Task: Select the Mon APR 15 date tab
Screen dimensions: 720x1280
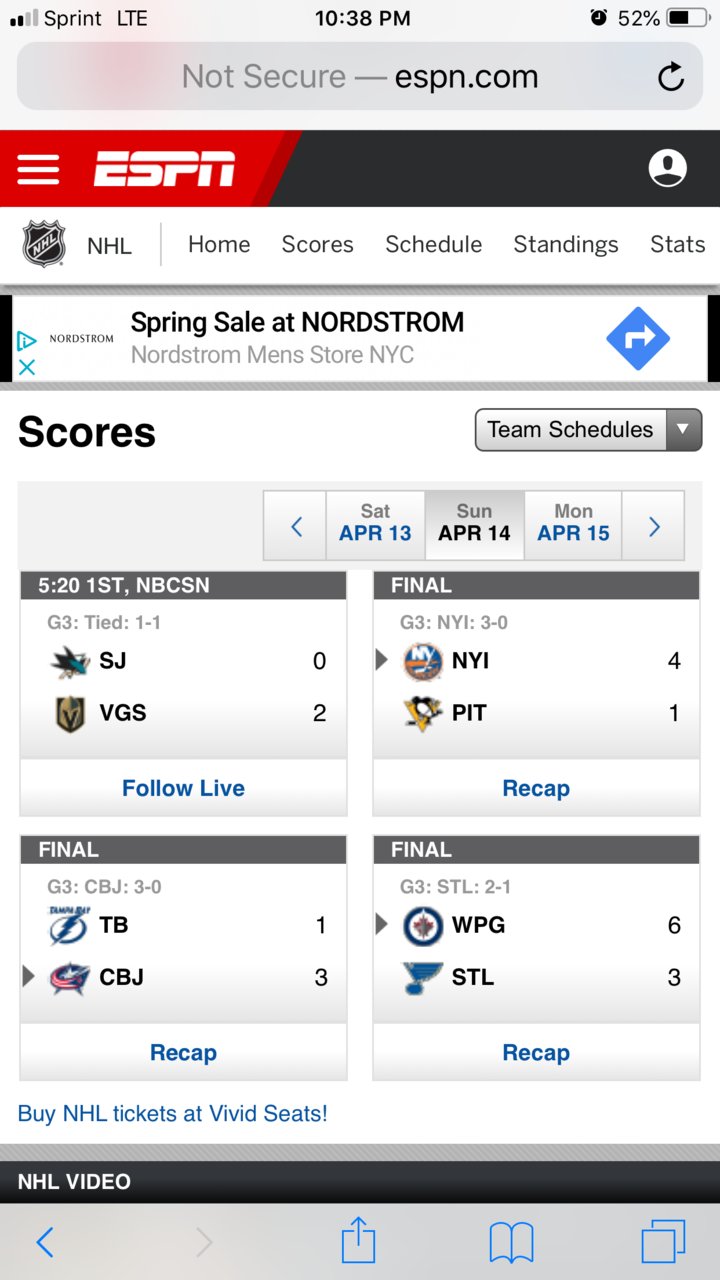Action: (x=573, y=523)
